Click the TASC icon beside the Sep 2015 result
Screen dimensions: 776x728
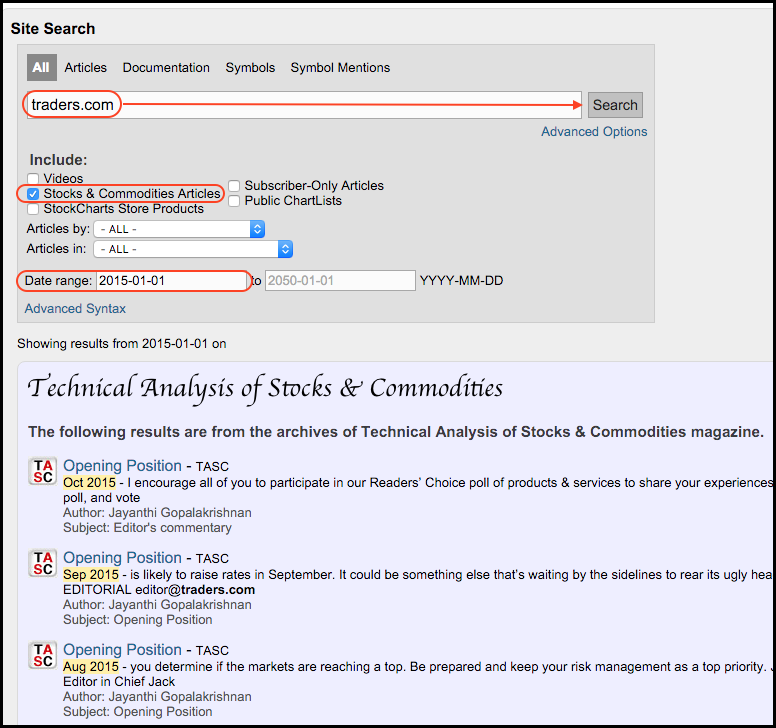tap(43, 563)
